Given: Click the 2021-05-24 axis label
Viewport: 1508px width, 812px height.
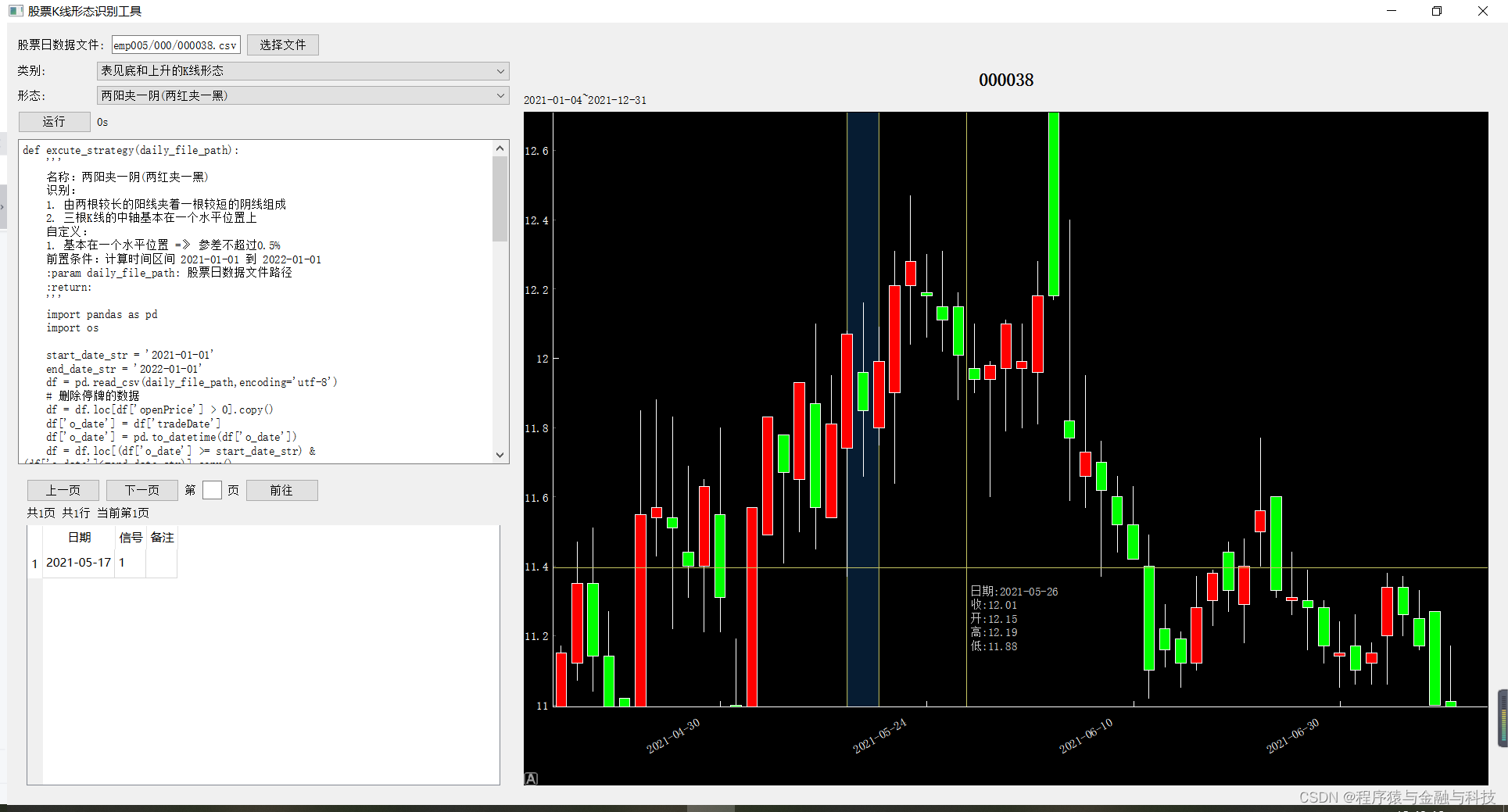Looking at the screenshot, I should pyautogui.click(x=879, y=736).
